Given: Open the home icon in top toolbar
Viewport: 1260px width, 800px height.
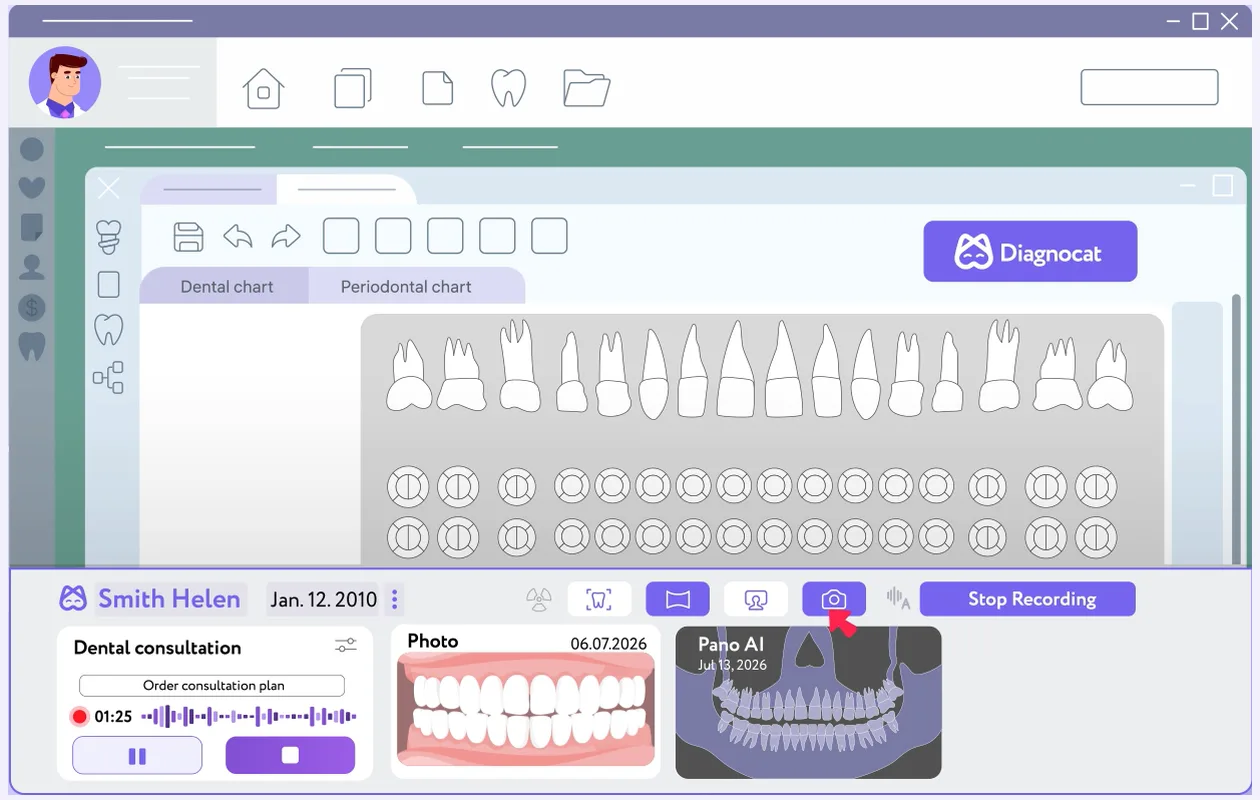Looking at the screenshot, I should [x=263, y=88].
